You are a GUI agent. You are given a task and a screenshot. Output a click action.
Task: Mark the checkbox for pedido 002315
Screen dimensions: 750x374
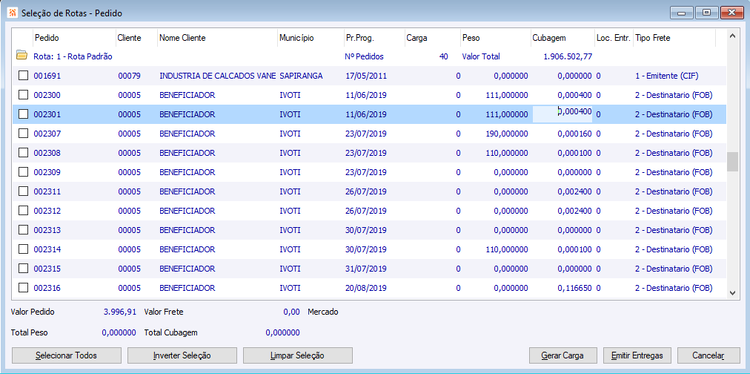coord(23,268)
